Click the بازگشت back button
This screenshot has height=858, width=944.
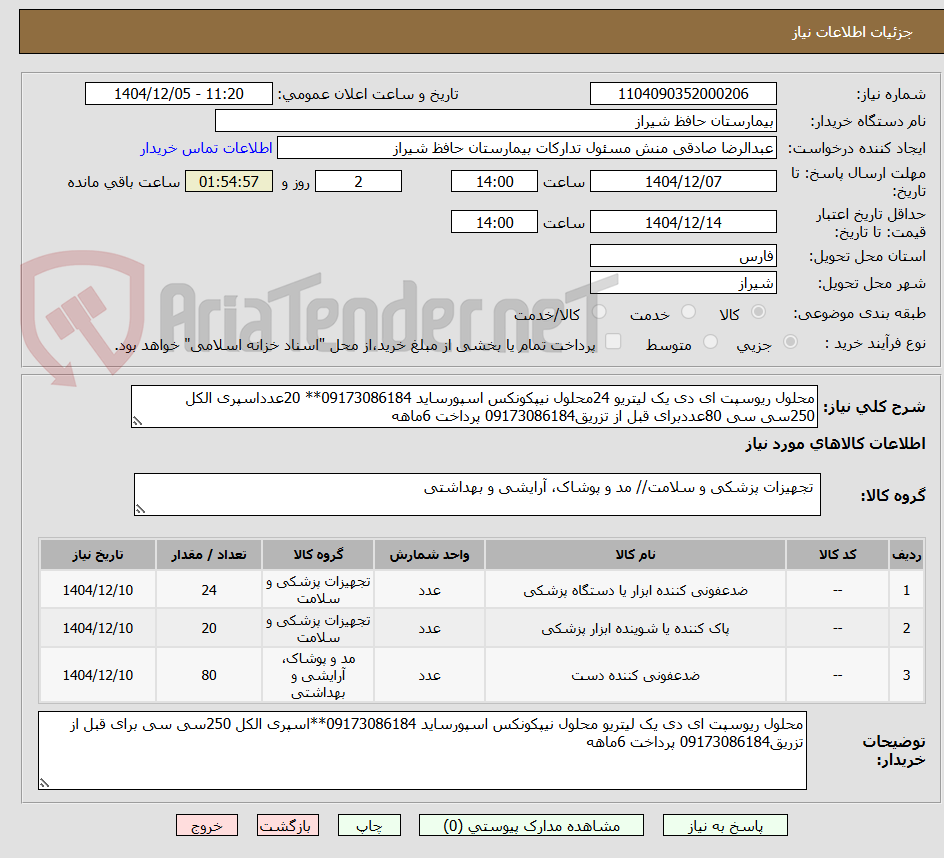tap(288, 825)
